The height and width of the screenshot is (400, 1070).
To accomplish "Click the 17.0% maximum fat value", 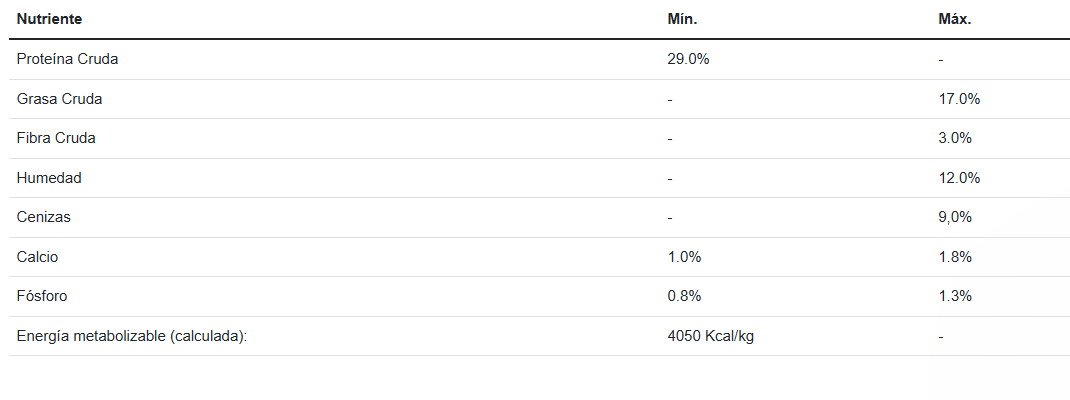I will (x=959, y=99).
